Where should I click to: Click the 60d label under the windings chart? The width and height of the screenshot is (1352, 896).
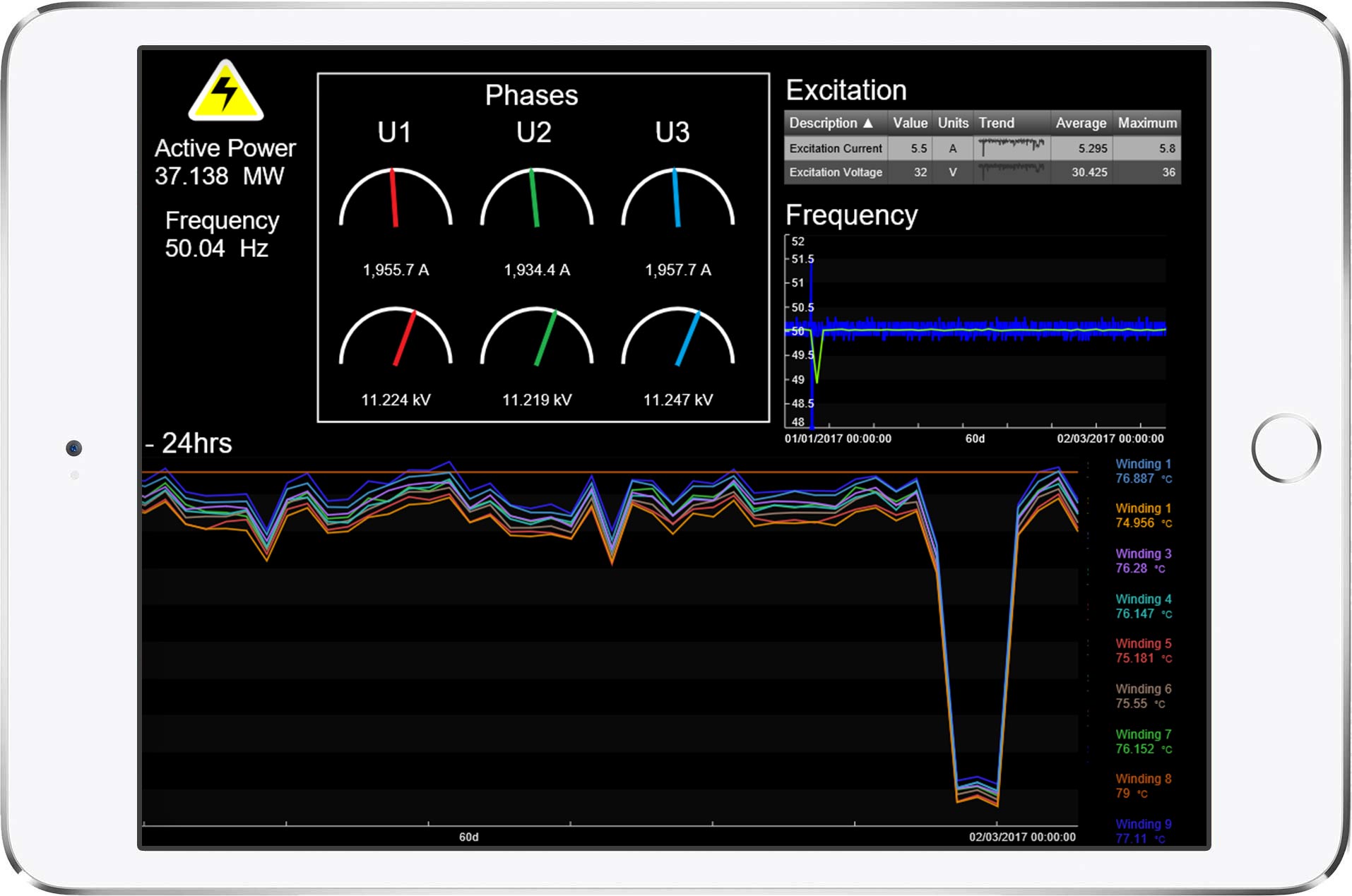click(469, 837)
